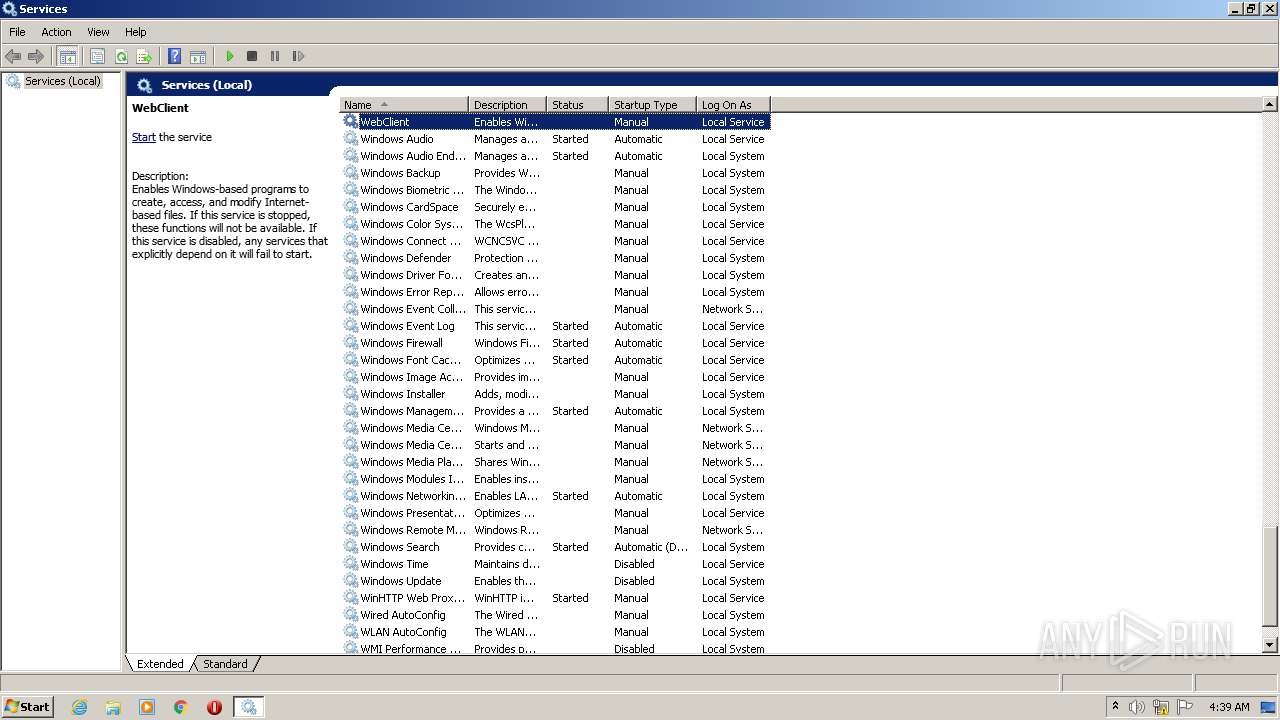The height and width of the screenshot is (720, 1280).
Task: Toggle Show/Hide Console Tree icon
Action: [x=67, y=56]
